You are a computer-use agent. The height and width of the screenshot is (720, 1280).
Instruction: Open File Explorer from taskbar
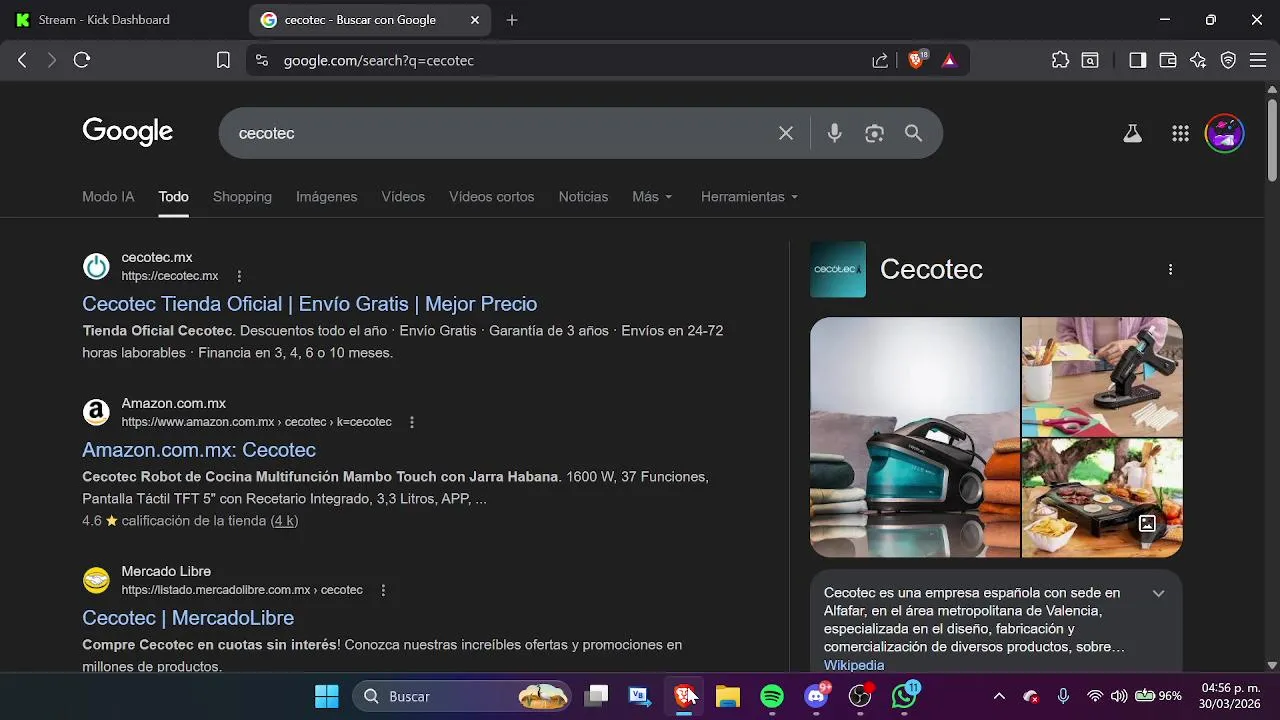coord(728,696)
